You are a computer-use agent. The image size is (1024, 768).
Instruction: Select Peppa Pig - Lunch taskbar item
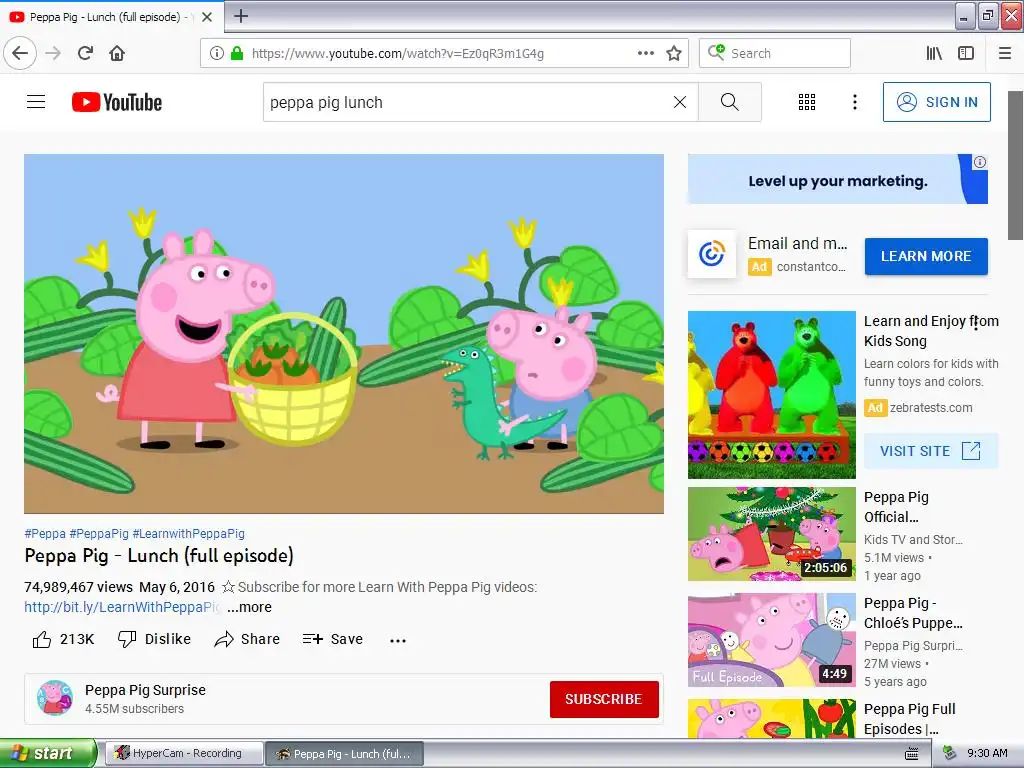point(345,754)
